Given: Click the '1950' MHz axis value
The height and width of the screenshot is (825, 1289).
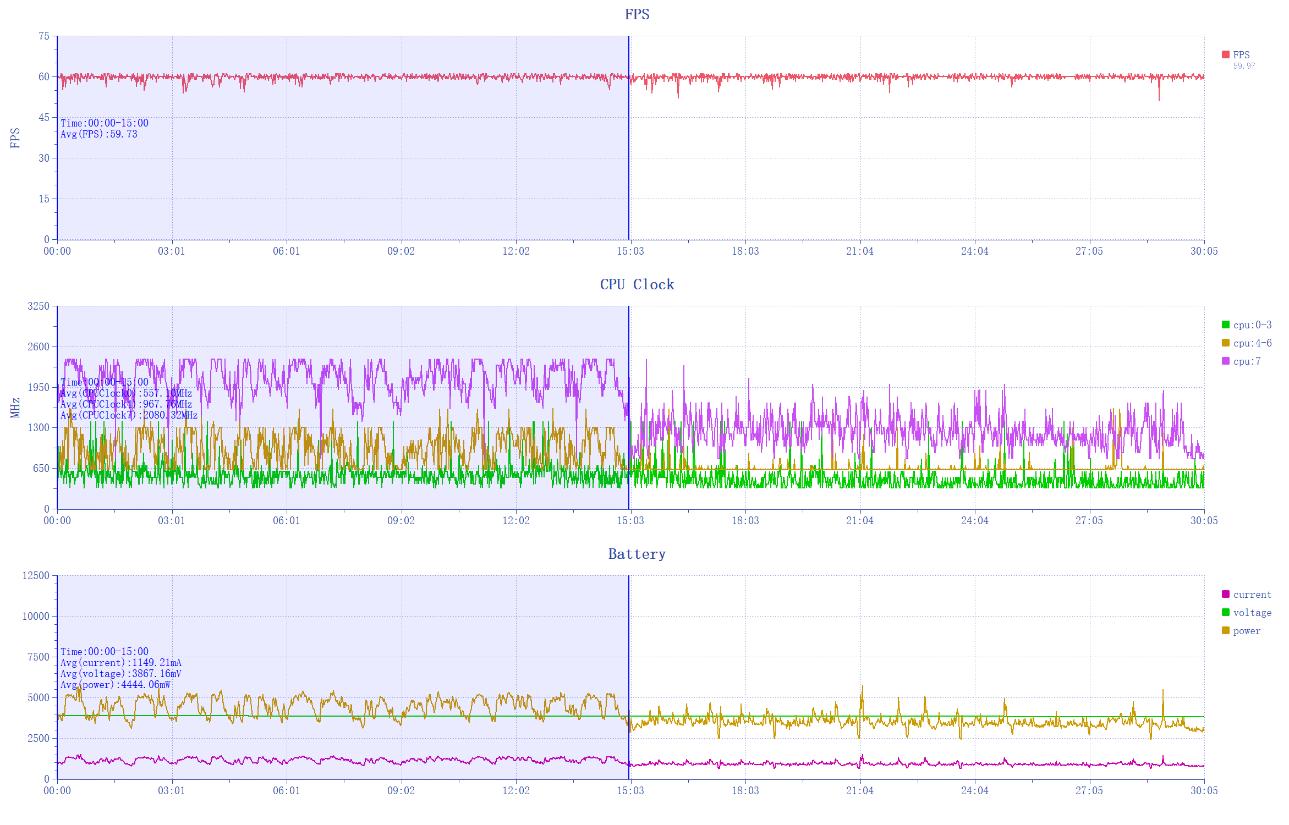Looking at the screenshot, I should tap(38, 387).
